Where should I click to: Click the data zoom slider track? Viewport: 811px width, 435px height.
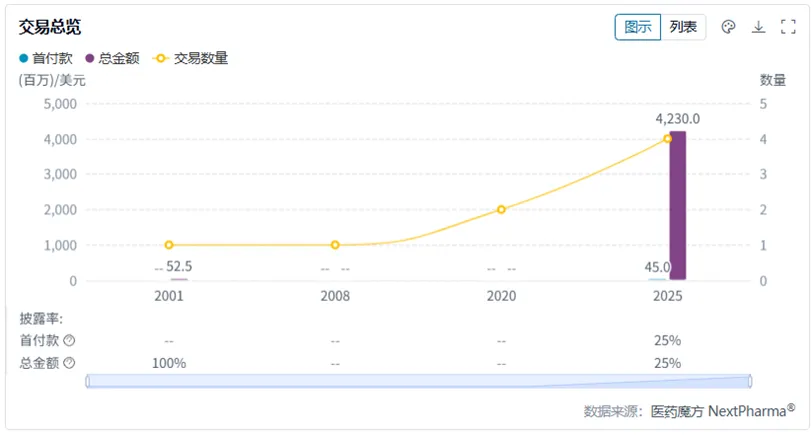418,381
